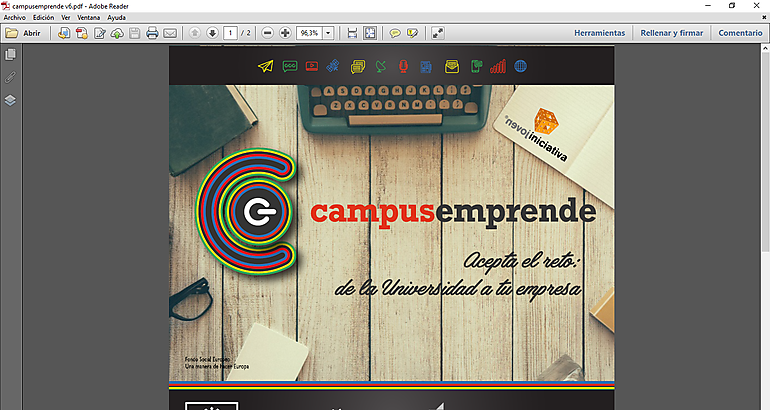Viewport: 770px width, 410px height.
Task: Expand the Comentario pane
Action: (x=739, y=33)
